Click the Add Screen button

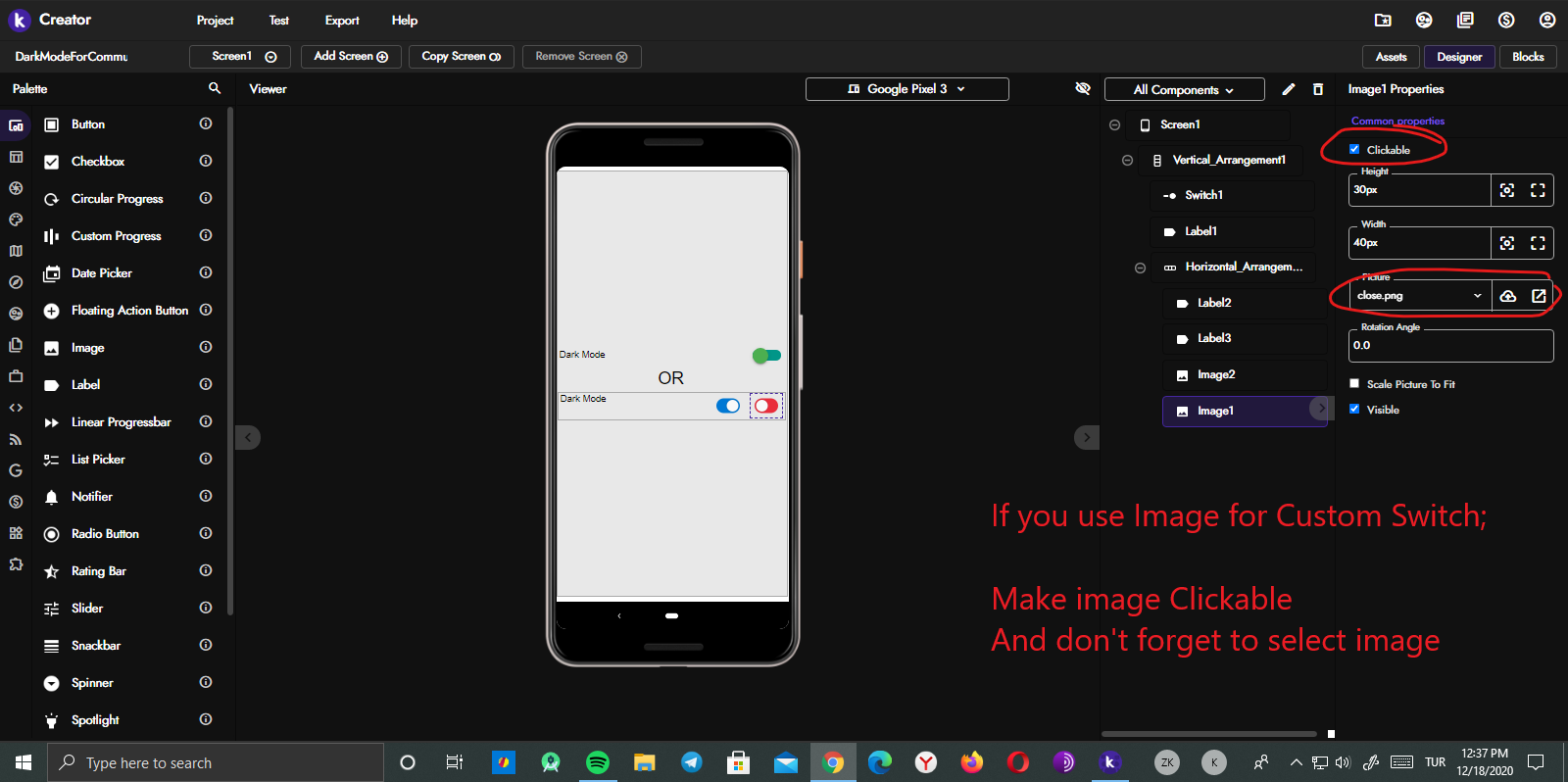(x=351, y=57)
